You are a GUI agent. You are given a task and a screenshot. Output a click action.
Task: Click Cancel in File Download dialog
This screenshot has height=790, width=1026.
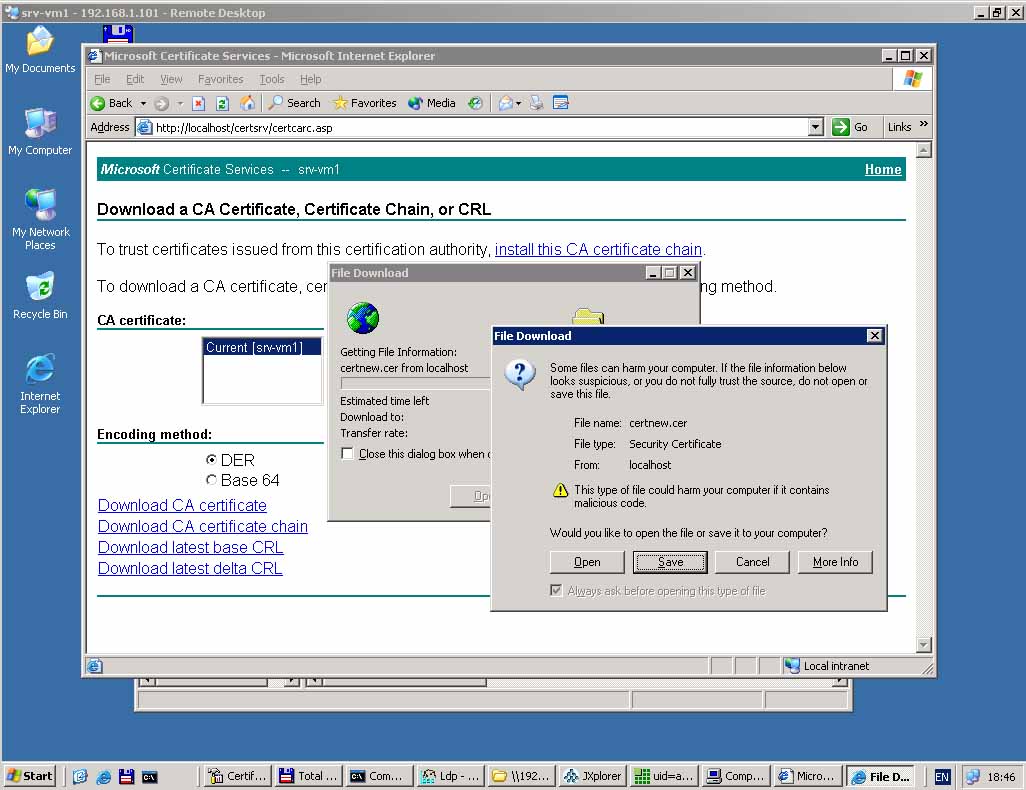tap(752, 562)
